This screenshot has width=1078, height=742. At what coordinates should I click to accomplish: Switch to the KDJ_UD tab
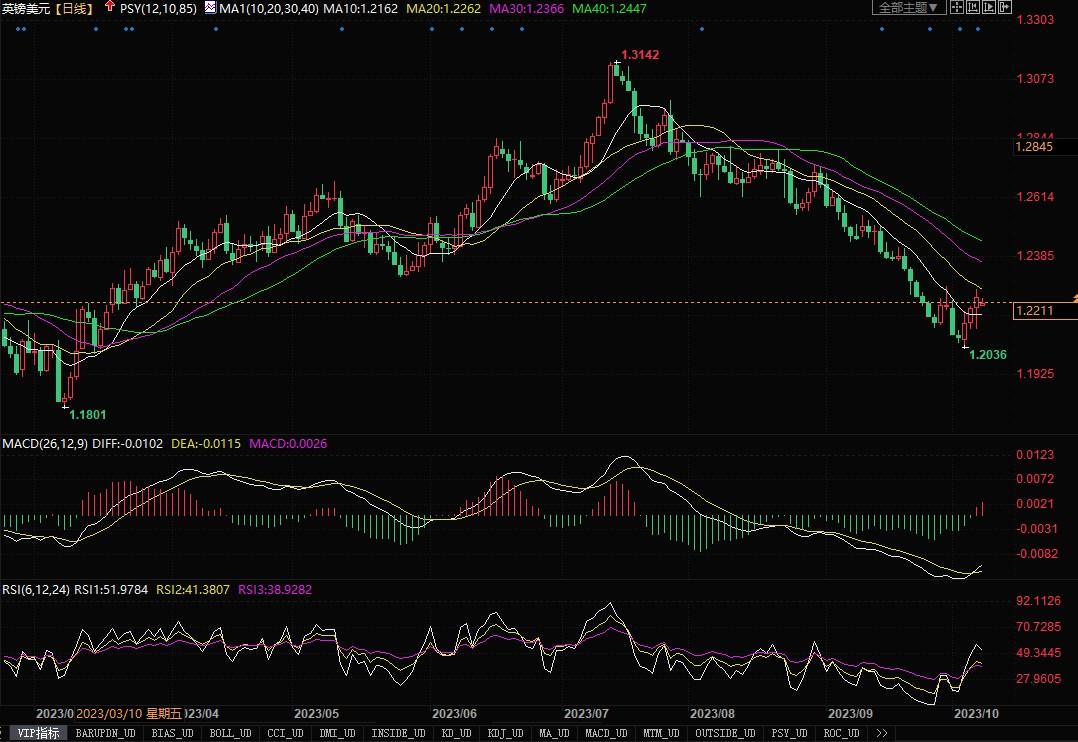click(506, 733)
